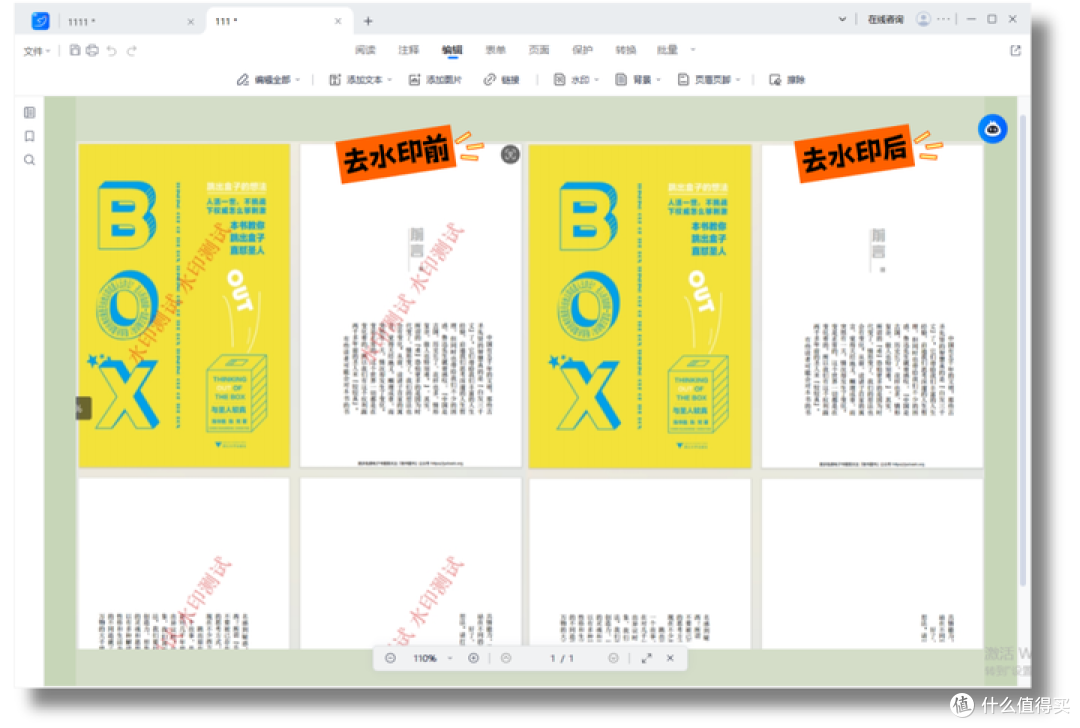Open the thumbnails panel sidebar icon
The height and width of the screenshot is (728, 1080).
[30, 112]
